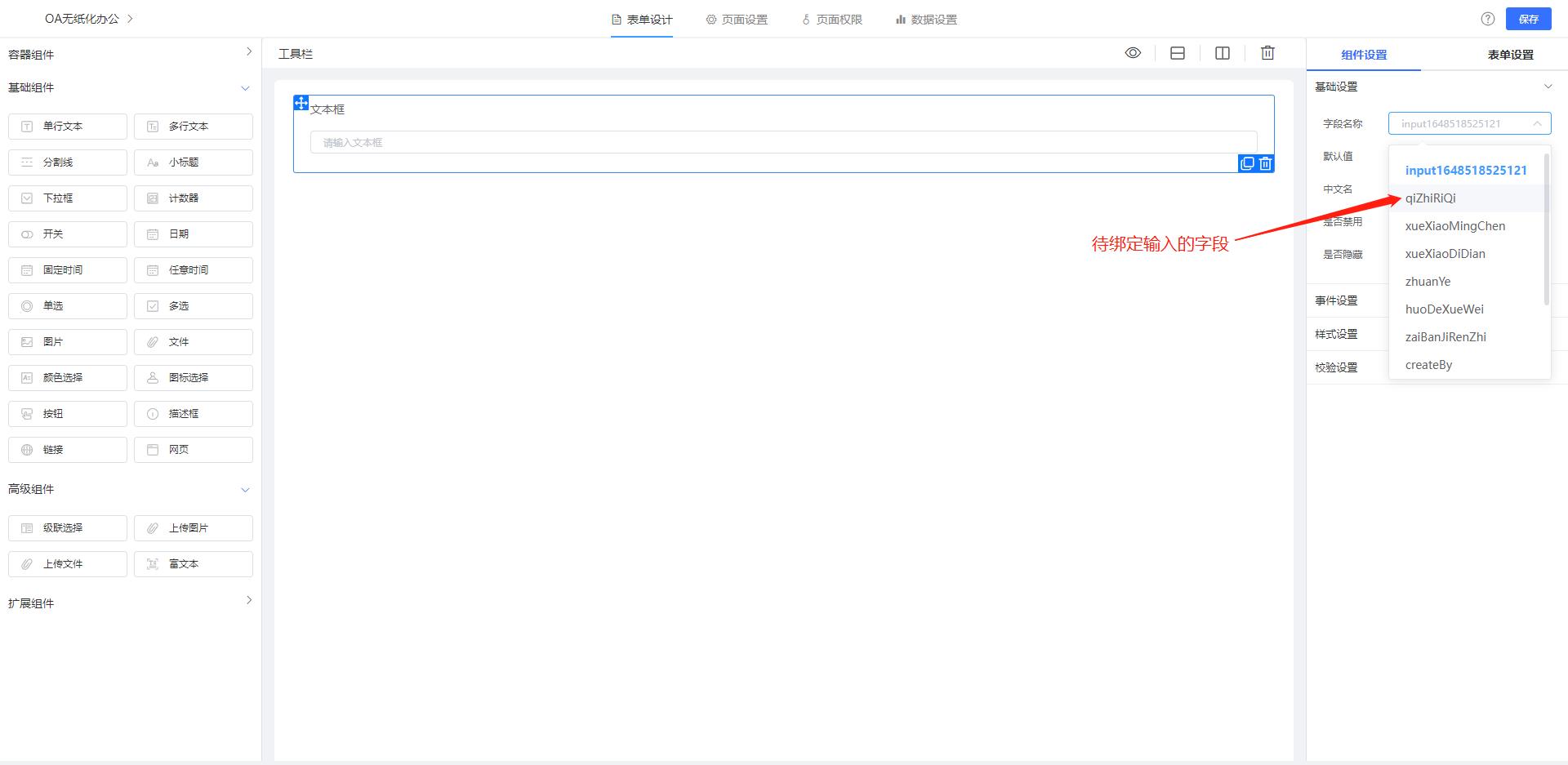Select the input1648518525121 option in the list
This screenshot has width=1568, height=765.
(1466, 171)
